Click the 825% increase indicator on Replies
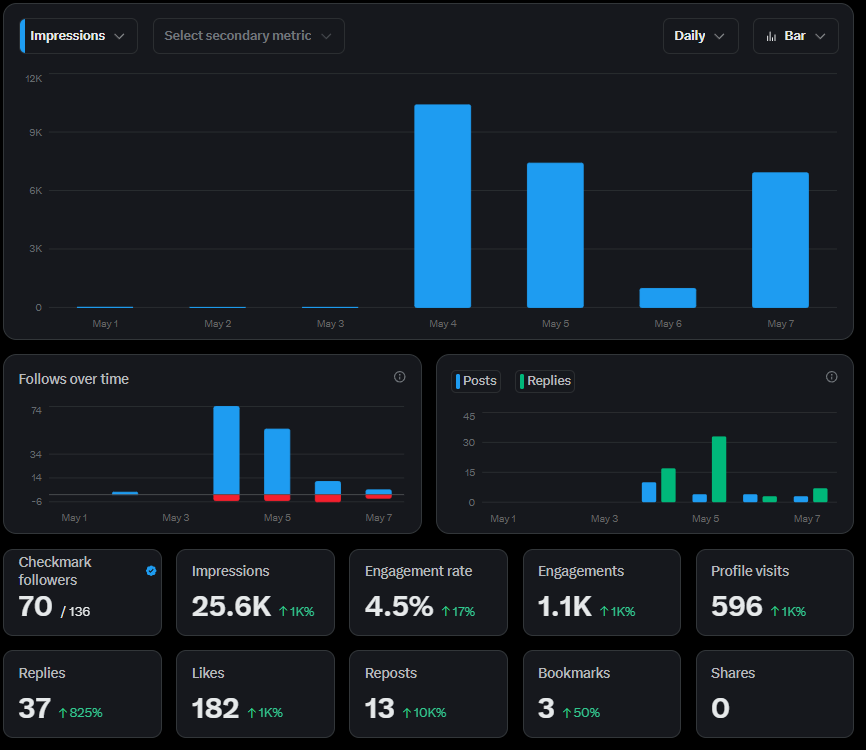The width and height of the screenshot is (866, 750). tap(81, 712)
